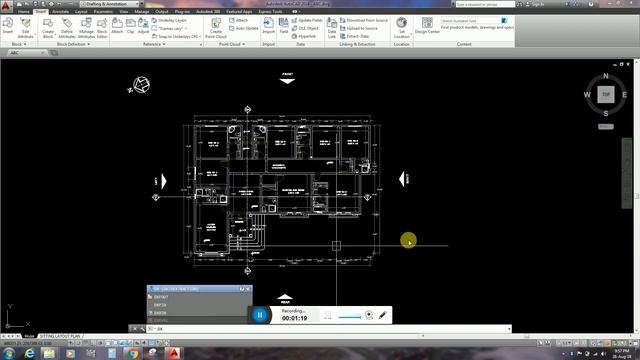640x360 pixels.
Task: Expand the Block panel
Action: pyautogui.click(x=19, y=44)
